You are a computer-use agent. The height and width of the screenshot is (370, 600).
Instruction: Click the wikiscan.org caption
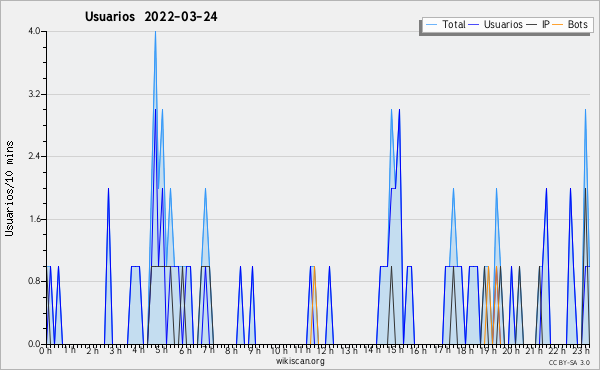[x=300, y=361]
